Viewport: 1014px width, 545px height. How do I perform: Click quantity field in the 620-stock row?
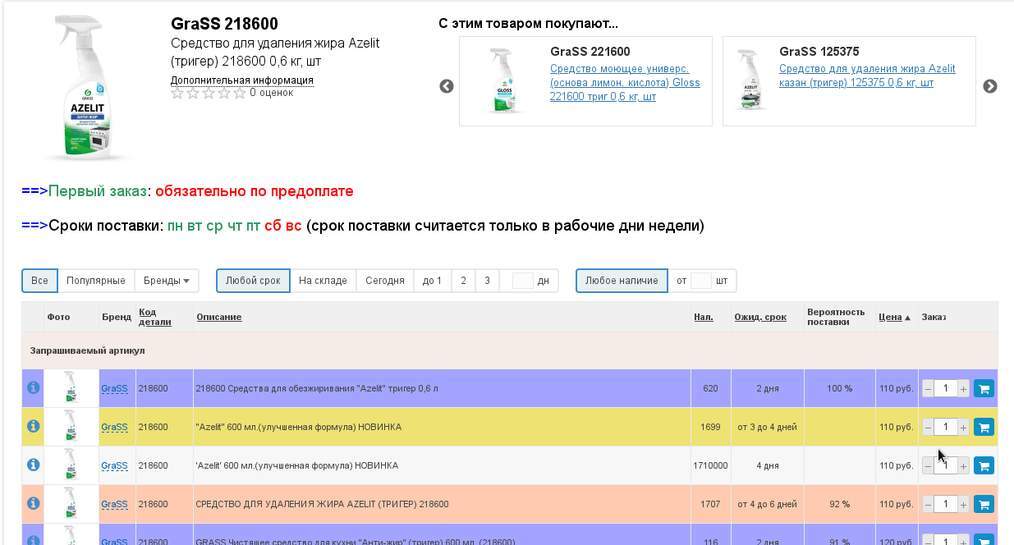pos(945,389)
